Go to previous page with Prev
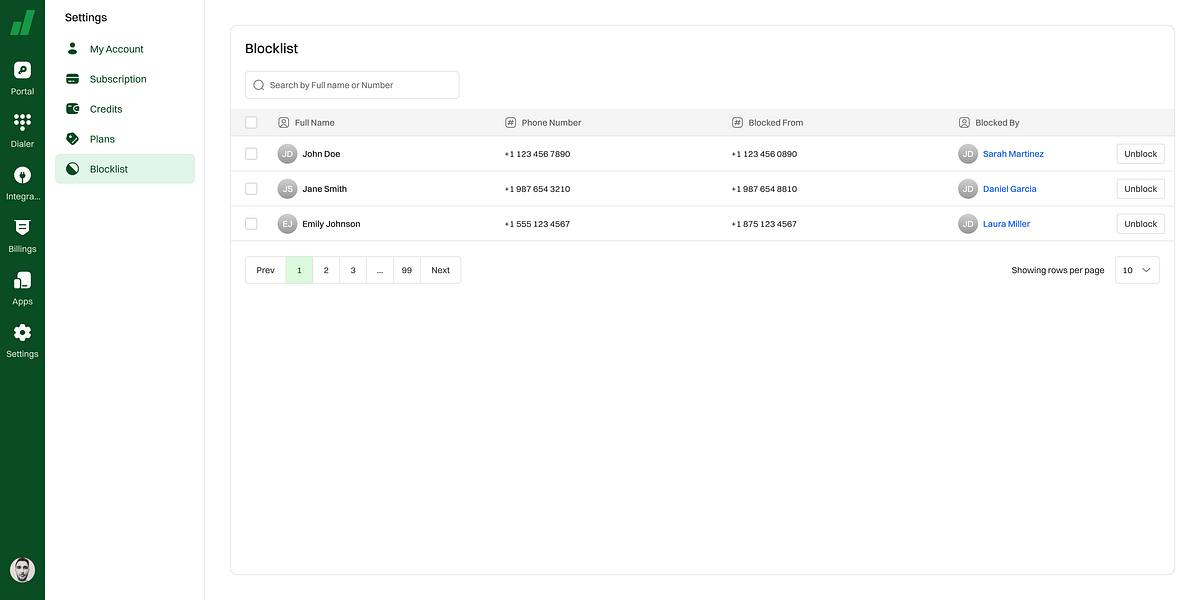The width and height of the screenshot is (1200, 600). [265, 270]
